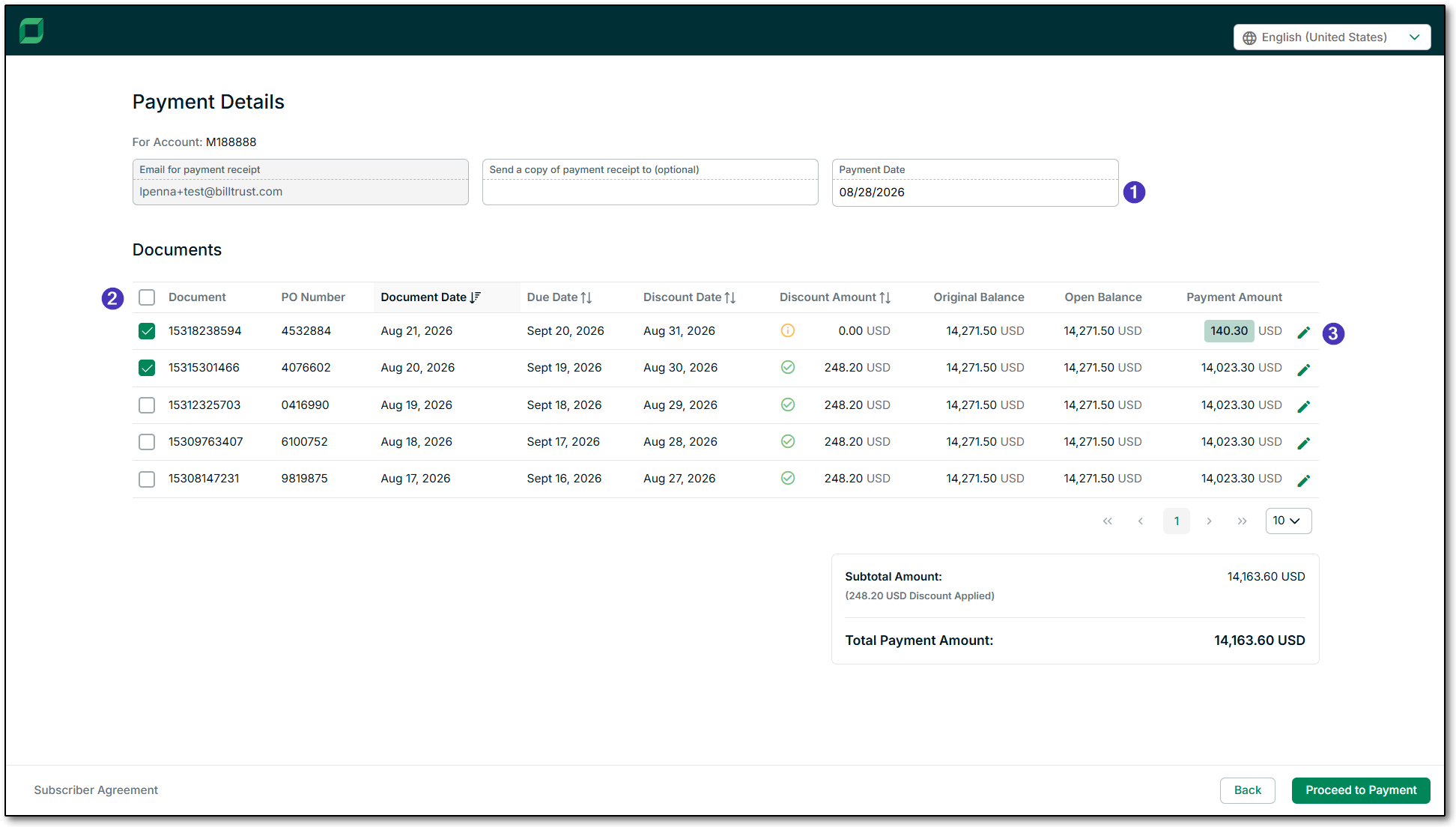Click Proceed to Payment button

(x=1361, y=790)
